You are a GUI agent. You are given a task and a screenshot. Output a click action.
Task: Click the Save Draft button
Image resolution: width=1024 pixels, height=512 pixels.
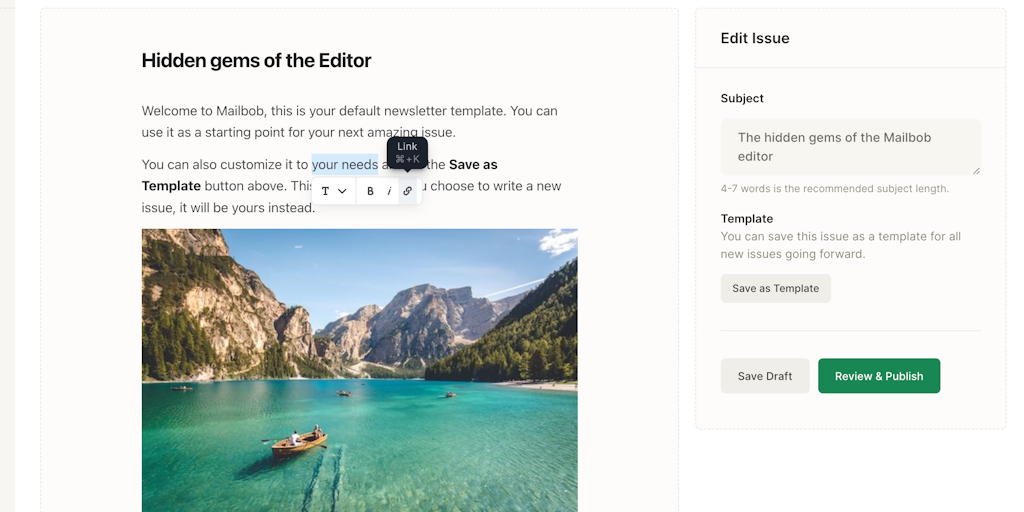pos(765,376)
